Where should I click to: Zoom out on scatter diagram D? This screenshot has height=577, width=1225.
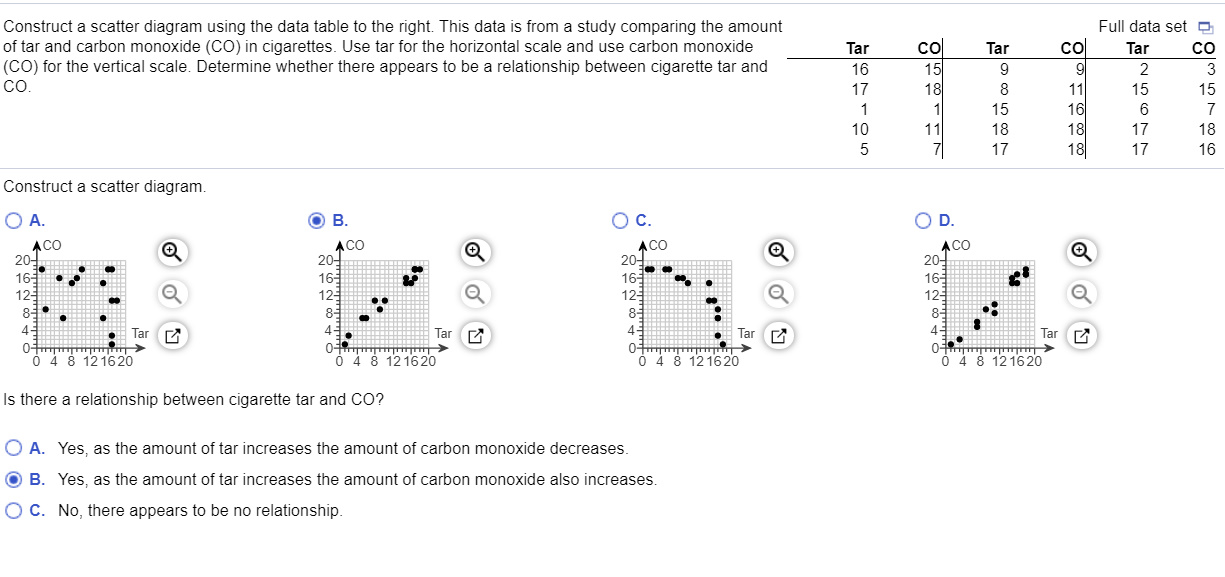1079,294
